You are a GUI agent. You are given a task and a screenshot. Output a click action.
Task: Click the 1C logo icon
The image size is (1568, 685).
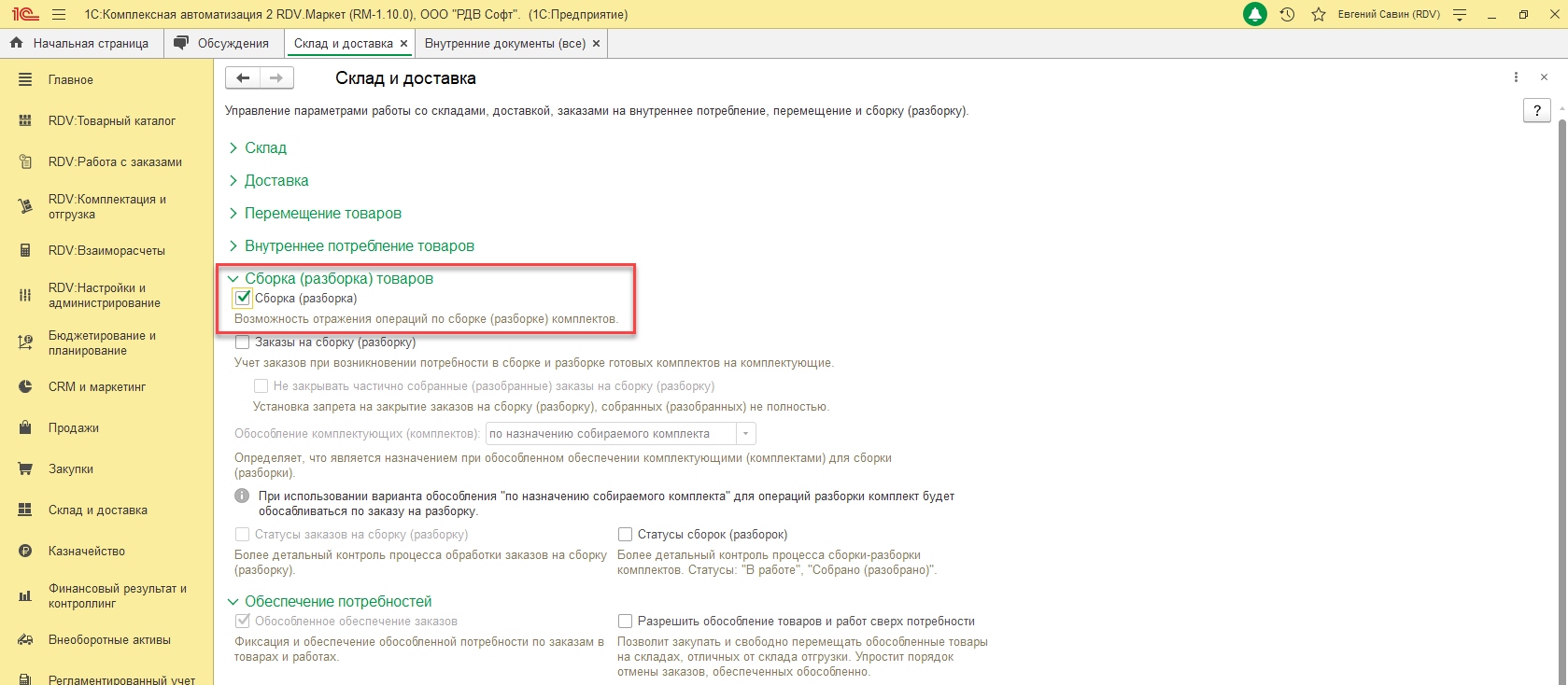pos(25,14)
